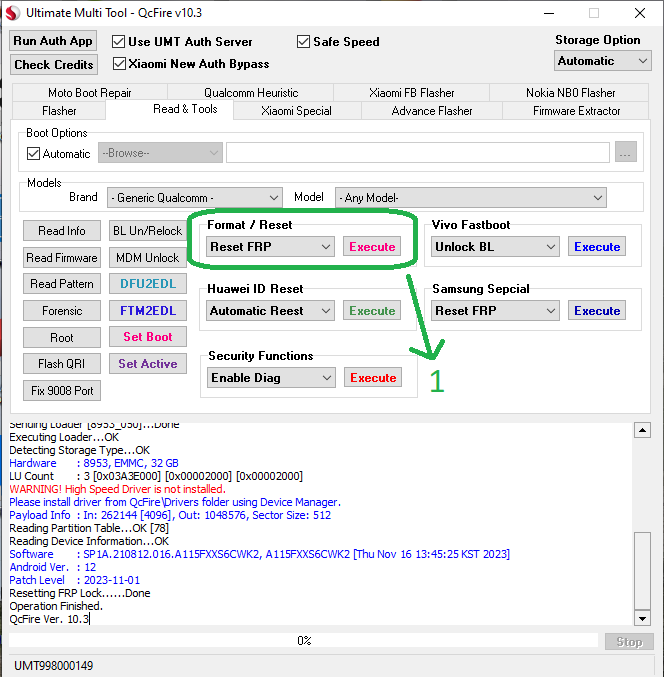
Task: Click Read Info button
Action: (62, 231)
